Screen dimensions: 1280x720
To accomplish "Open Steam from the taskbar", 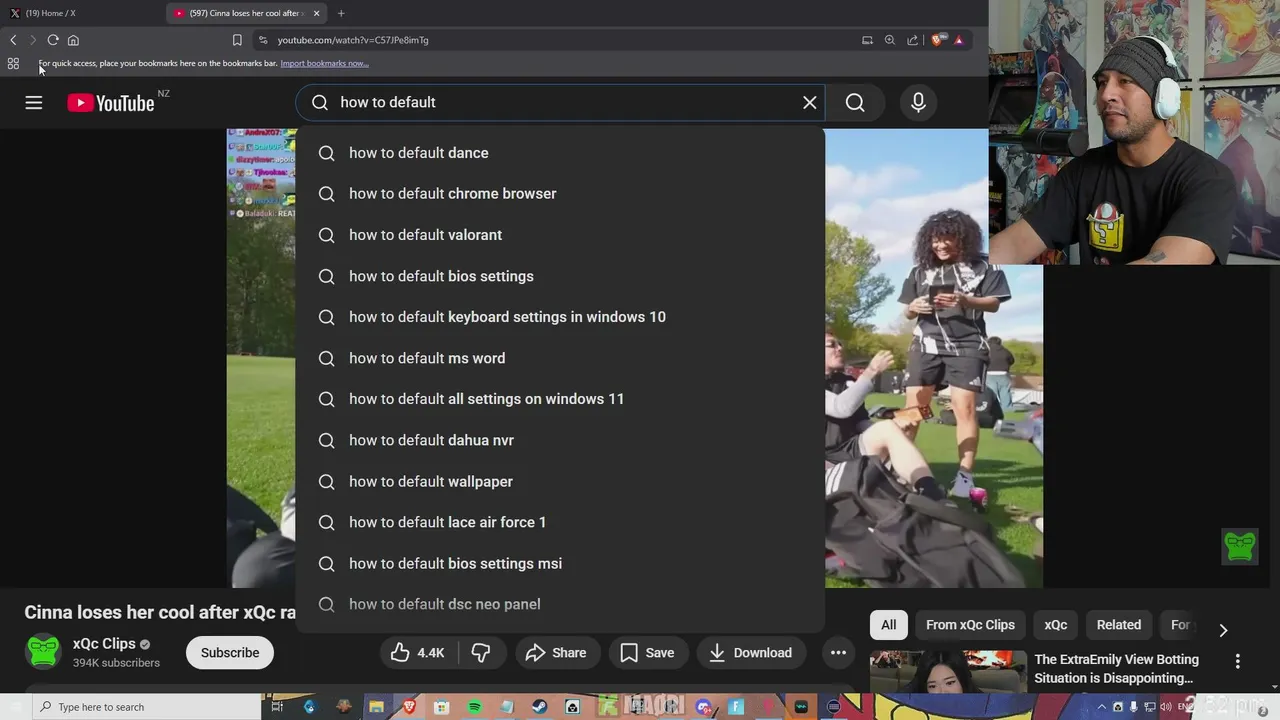I will [540, 707].
